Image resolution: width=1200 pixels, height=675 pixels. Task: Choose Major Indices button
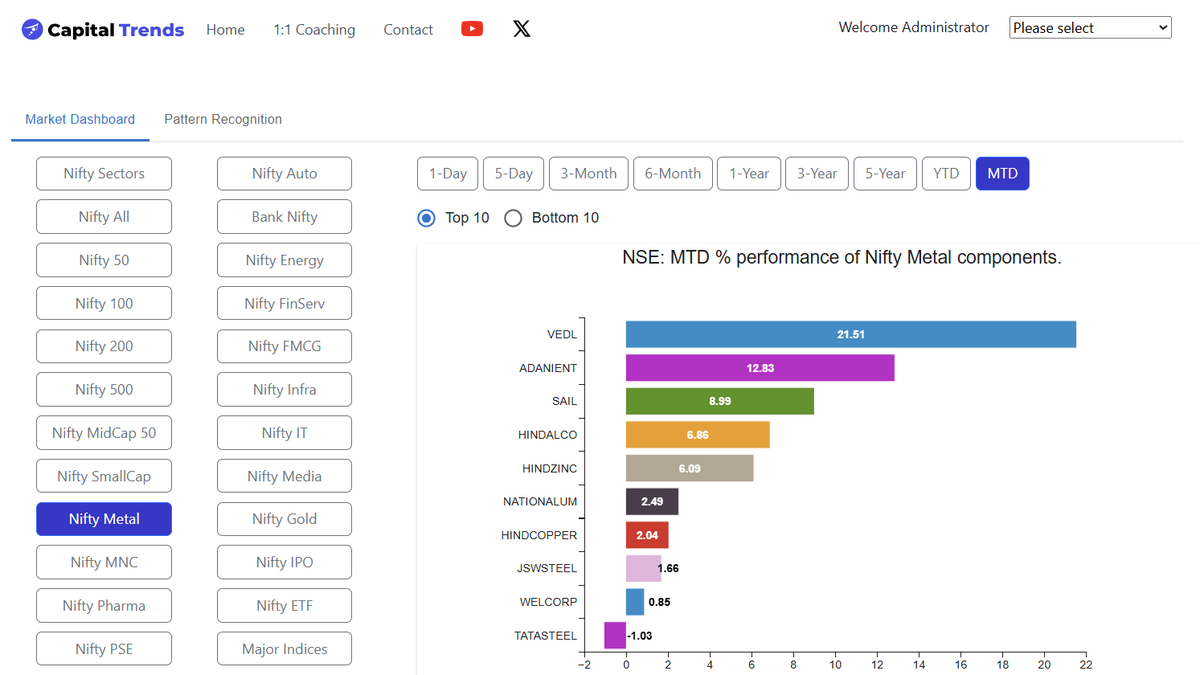285,649
